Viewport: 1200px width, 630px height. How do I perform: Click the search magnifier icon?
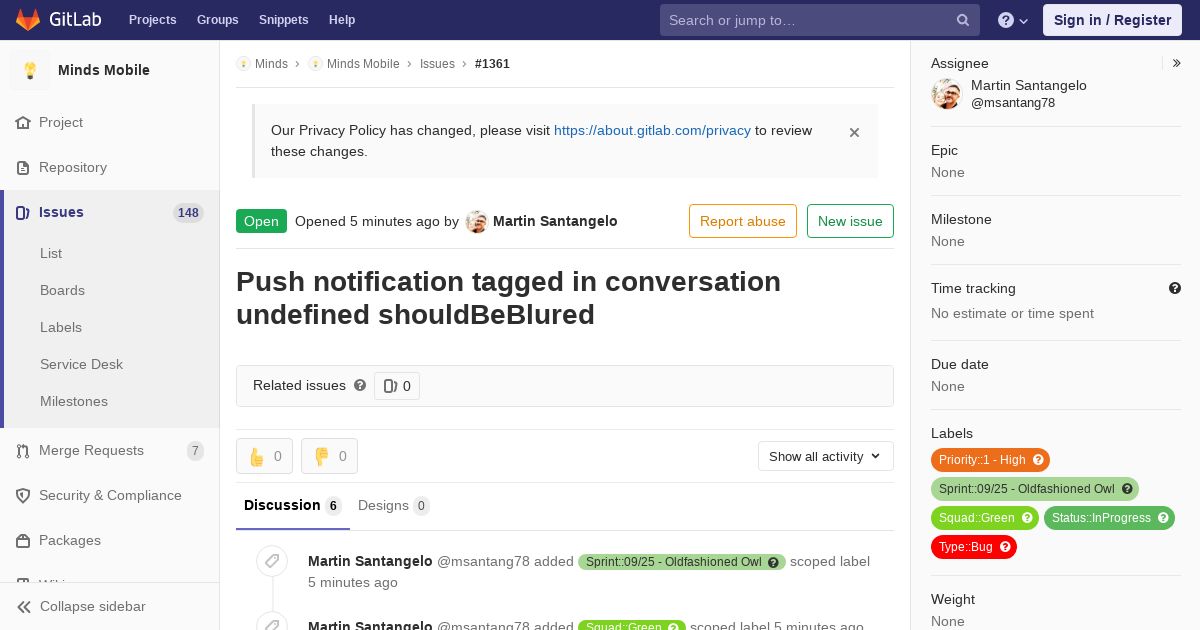[963, 20]
